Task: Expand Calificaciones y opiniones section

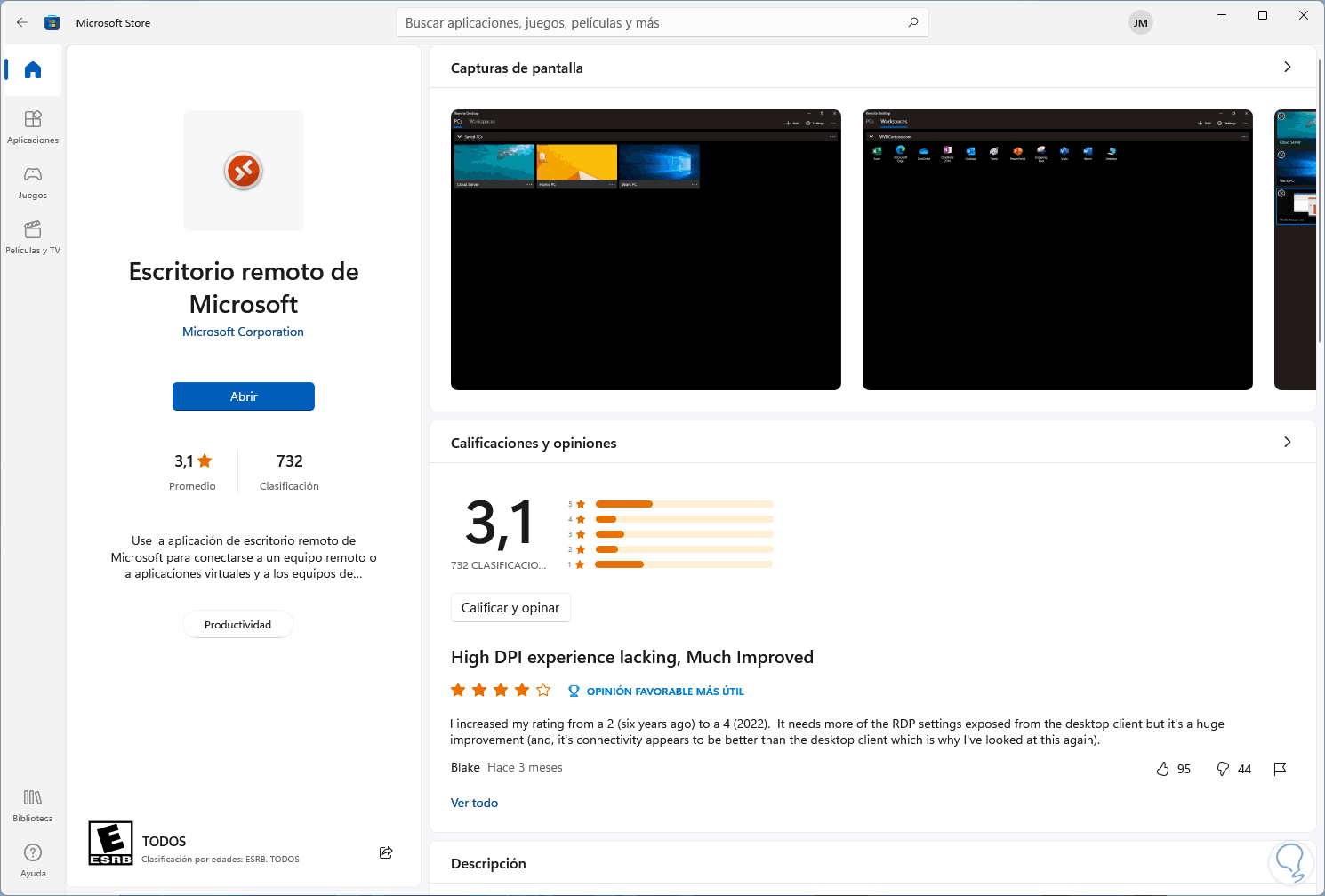Action: click(1287, 443)
